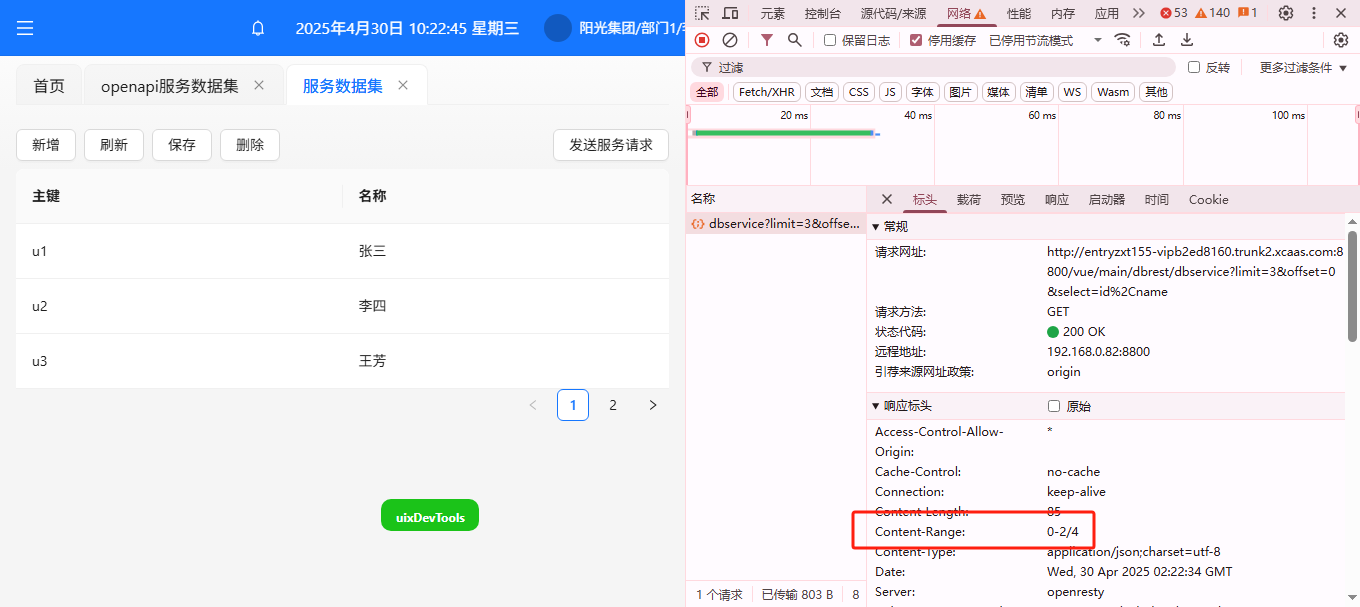Open the 源代码/来源 panel

click(x=893, y=13)
